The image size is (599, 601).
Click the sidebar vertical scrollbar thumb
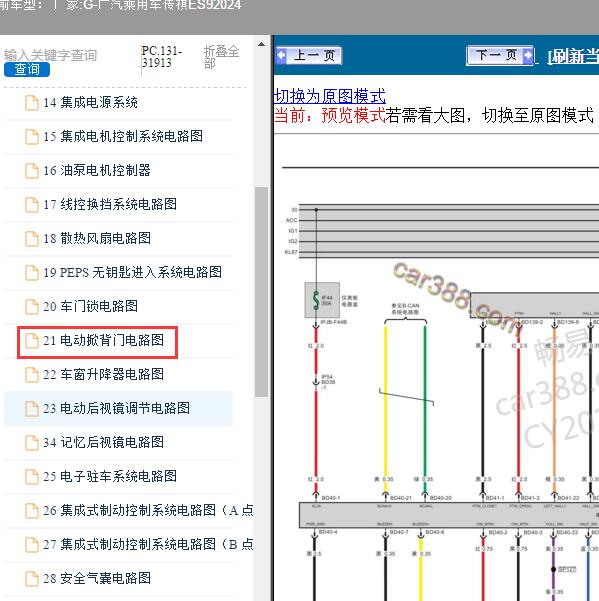tap(261, 292)
